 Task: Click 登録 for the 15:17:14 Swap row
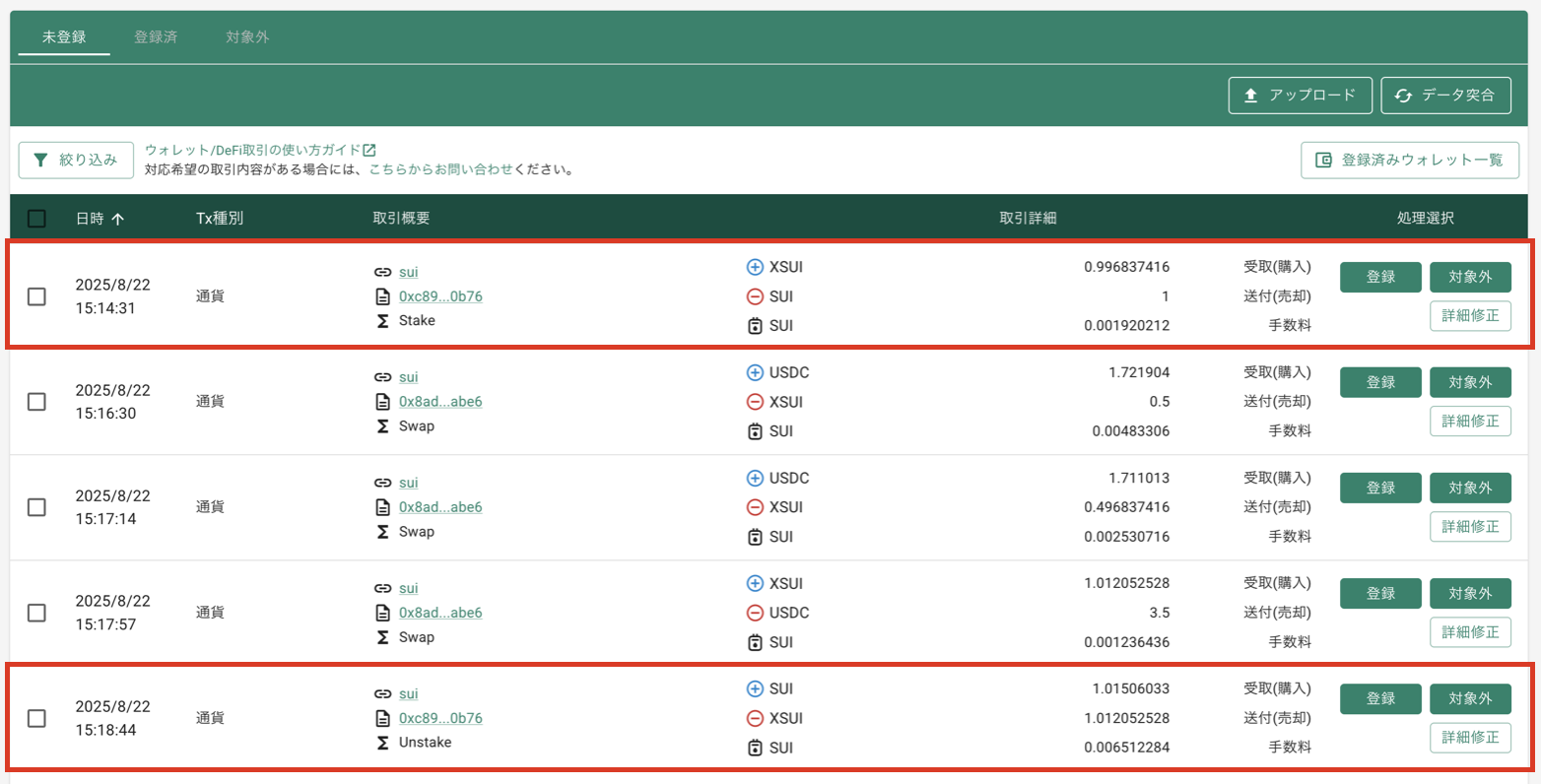point(1380,488)
